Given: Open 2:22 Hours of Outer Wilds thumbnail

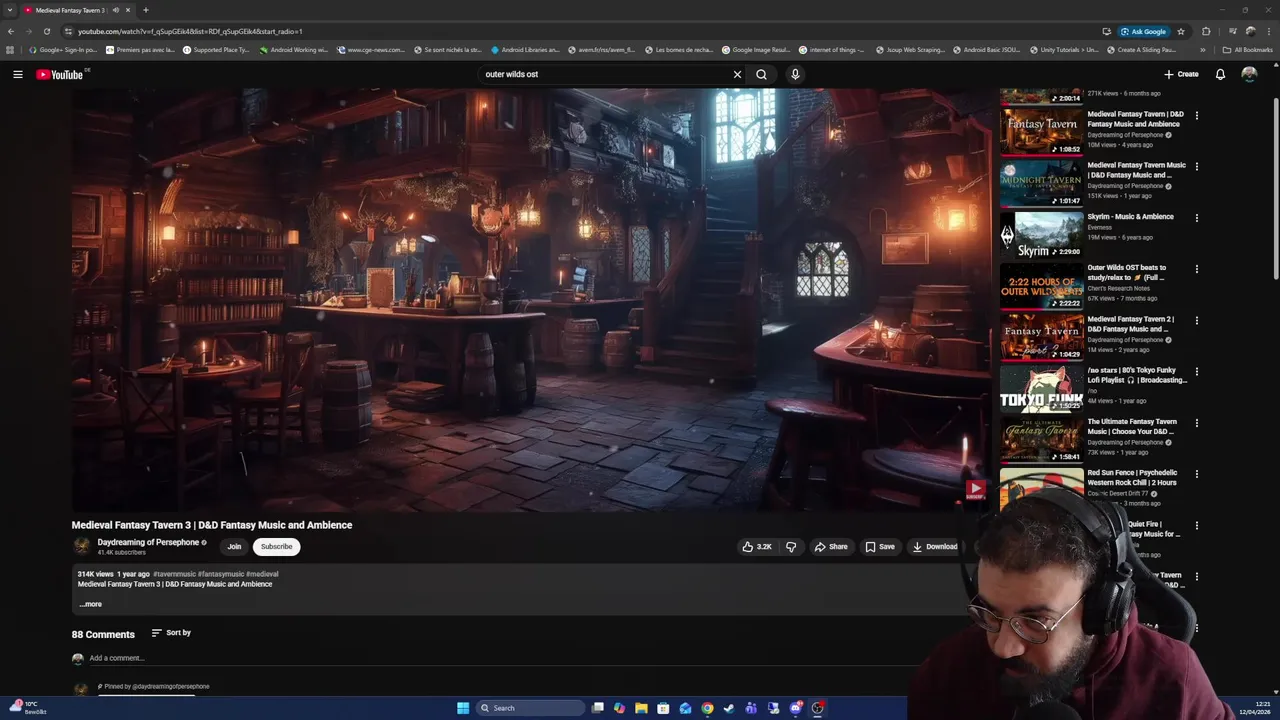Looking at the screenshot, I should coord(1041,286).
